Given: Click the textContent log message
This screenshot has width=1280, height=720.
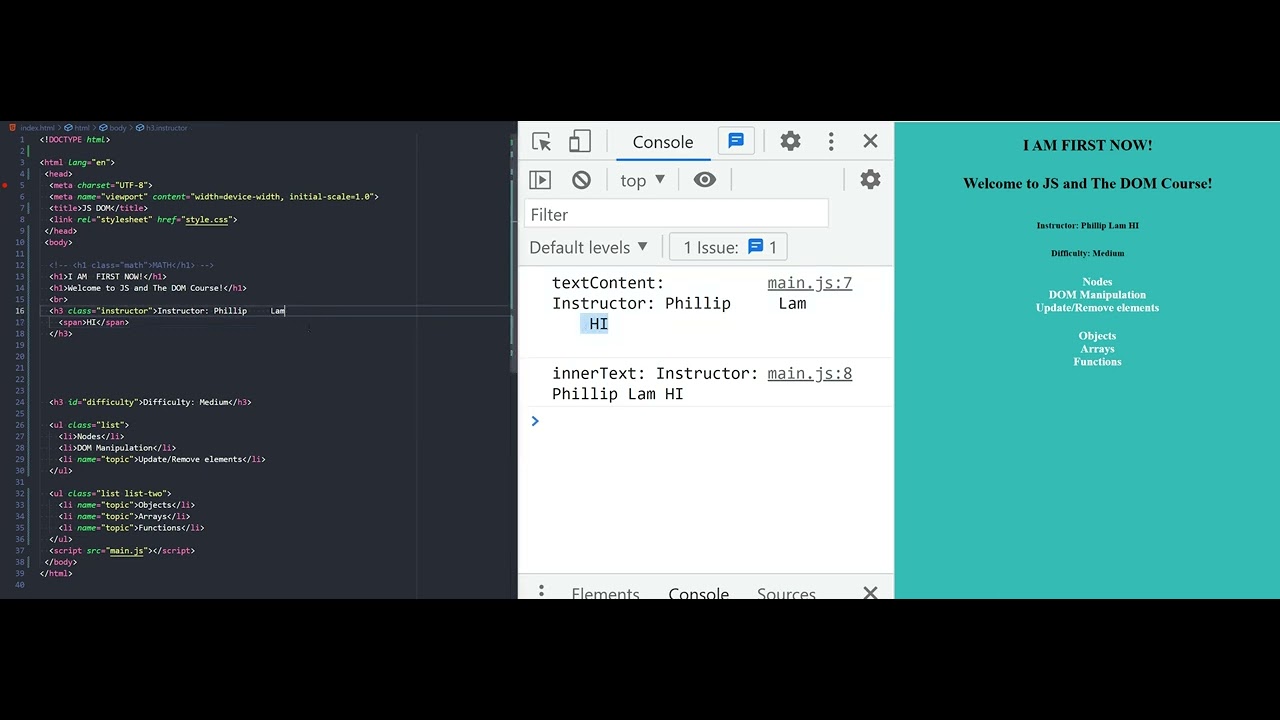Looking at the screenshot, I should 679,303.
